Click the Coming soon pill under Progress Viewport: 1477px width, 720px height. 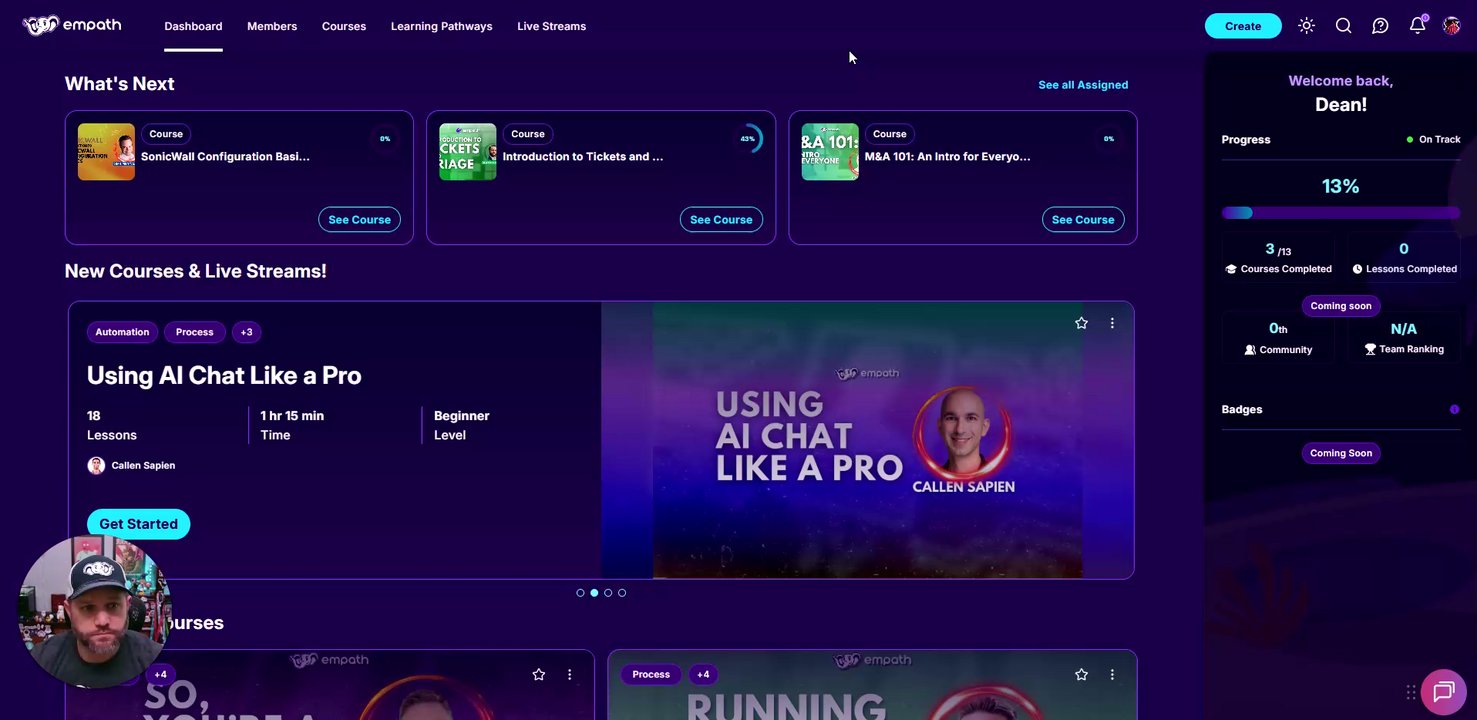(x=1341, y=306)
